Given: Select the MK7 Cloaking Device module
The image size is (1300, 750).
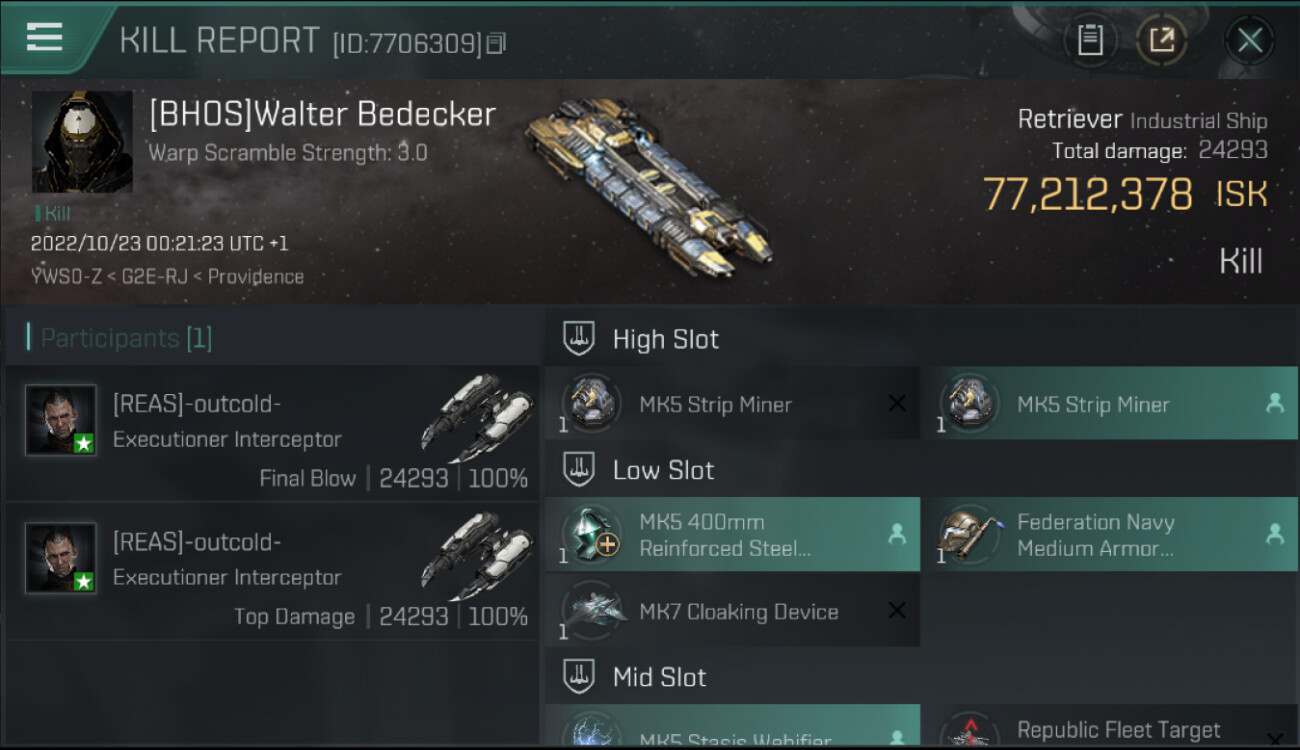Looking at the screenshot, I should (732, 611).
